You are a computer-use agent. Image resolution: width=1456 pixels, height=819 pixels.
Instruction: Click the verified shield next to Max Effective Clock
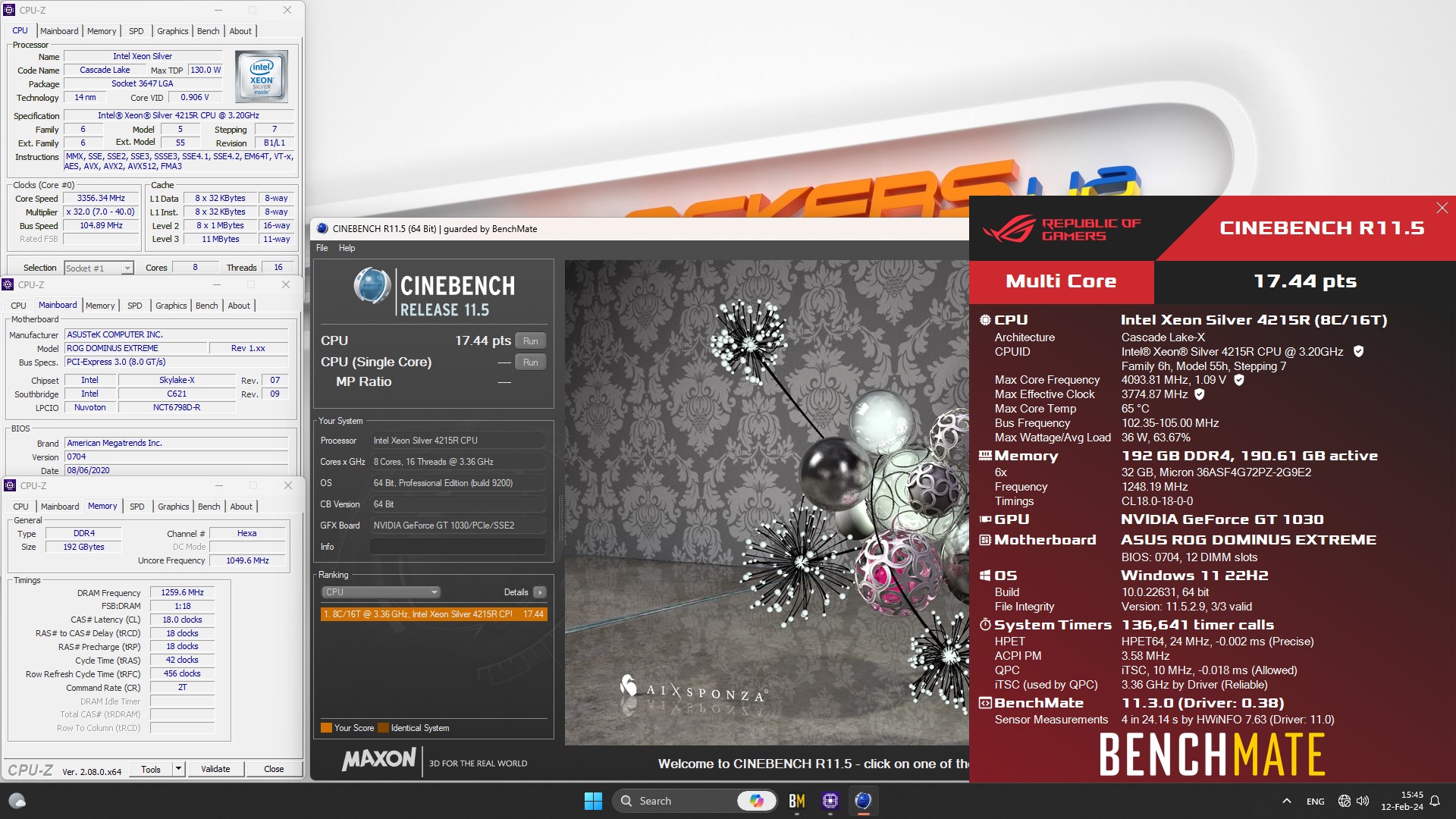(x=1199, y=394)
